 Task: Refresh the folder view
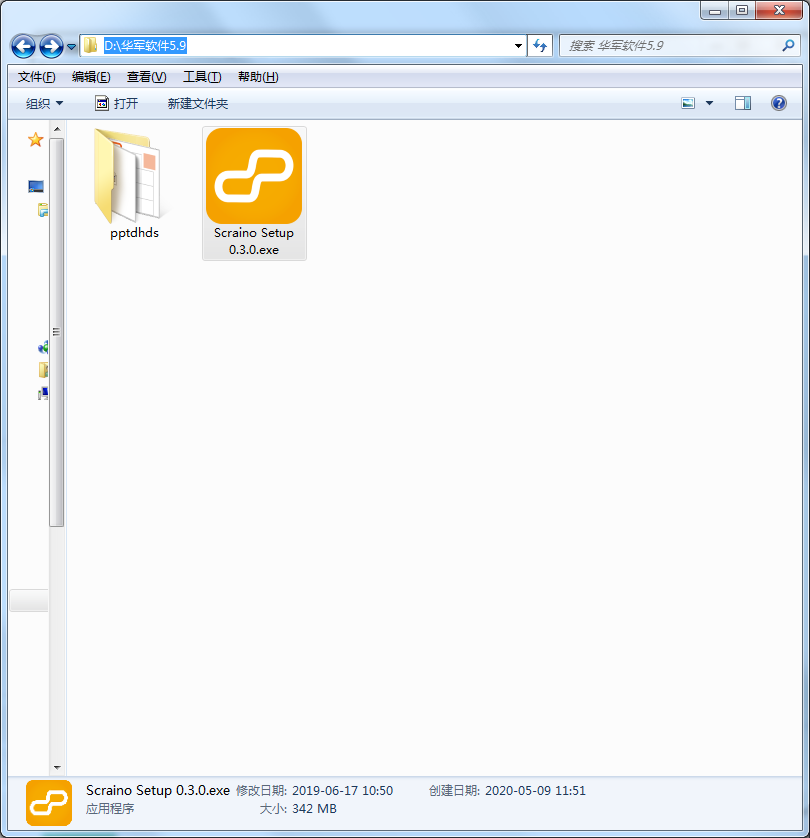point(540,46)
